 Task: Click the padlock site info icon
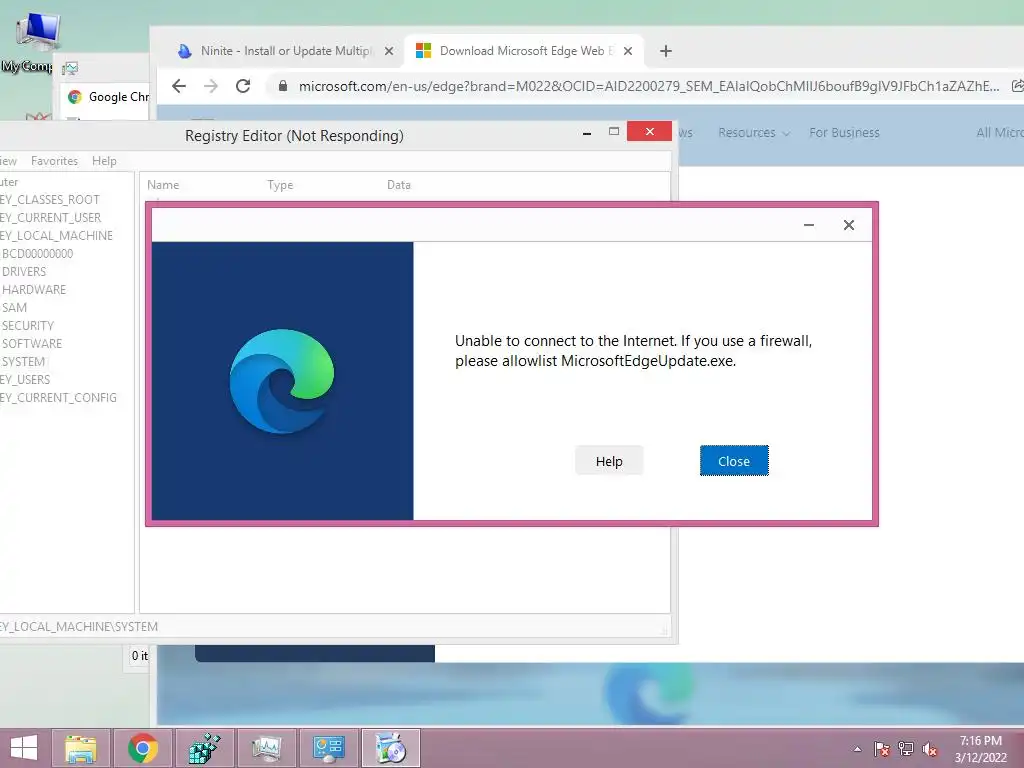(283, 86)
